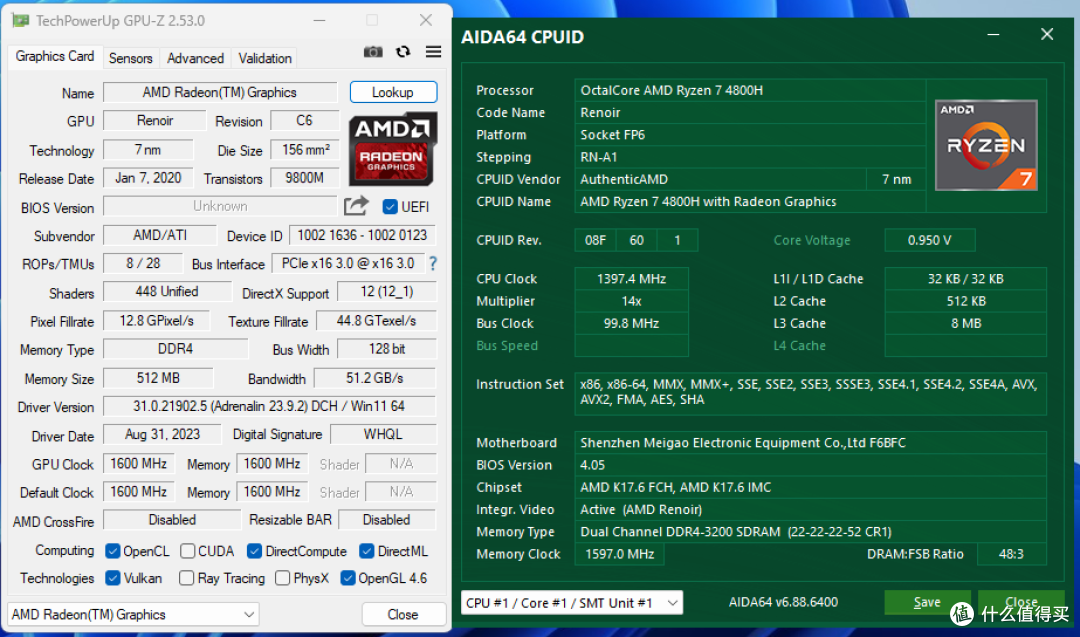
Task: Toggle the DirectCompute checkbox
Action: pos(254,551)
